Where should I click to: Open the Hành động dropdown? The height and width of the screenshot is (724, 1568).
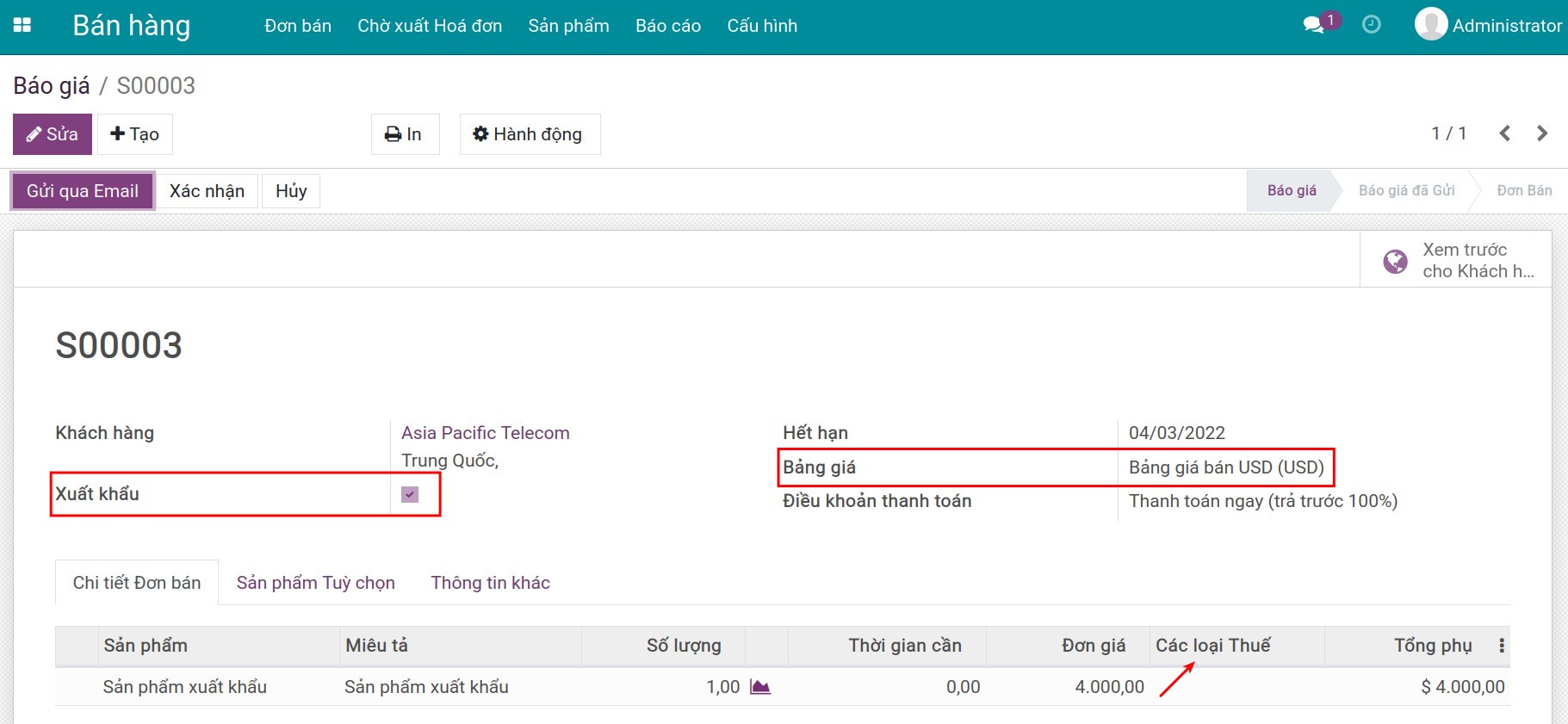(529, 134)
